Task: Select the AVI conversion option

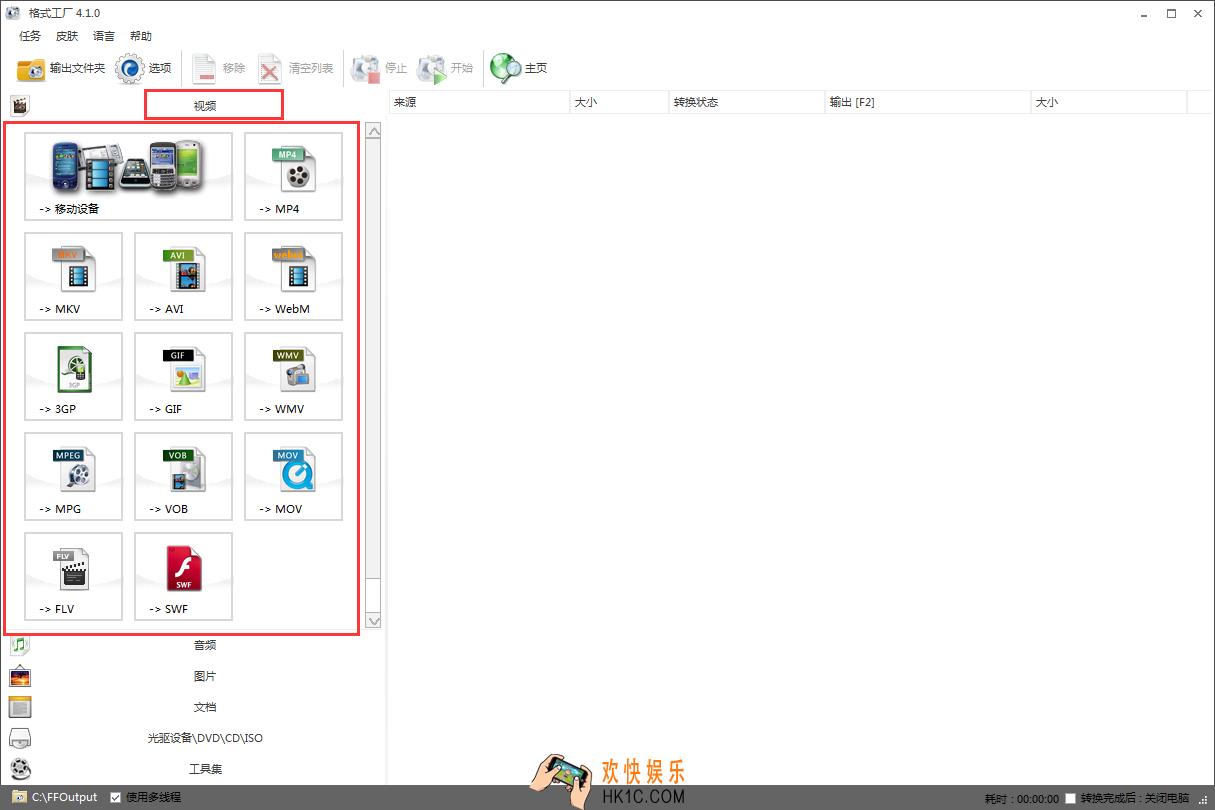Action: tap(183, 276)
